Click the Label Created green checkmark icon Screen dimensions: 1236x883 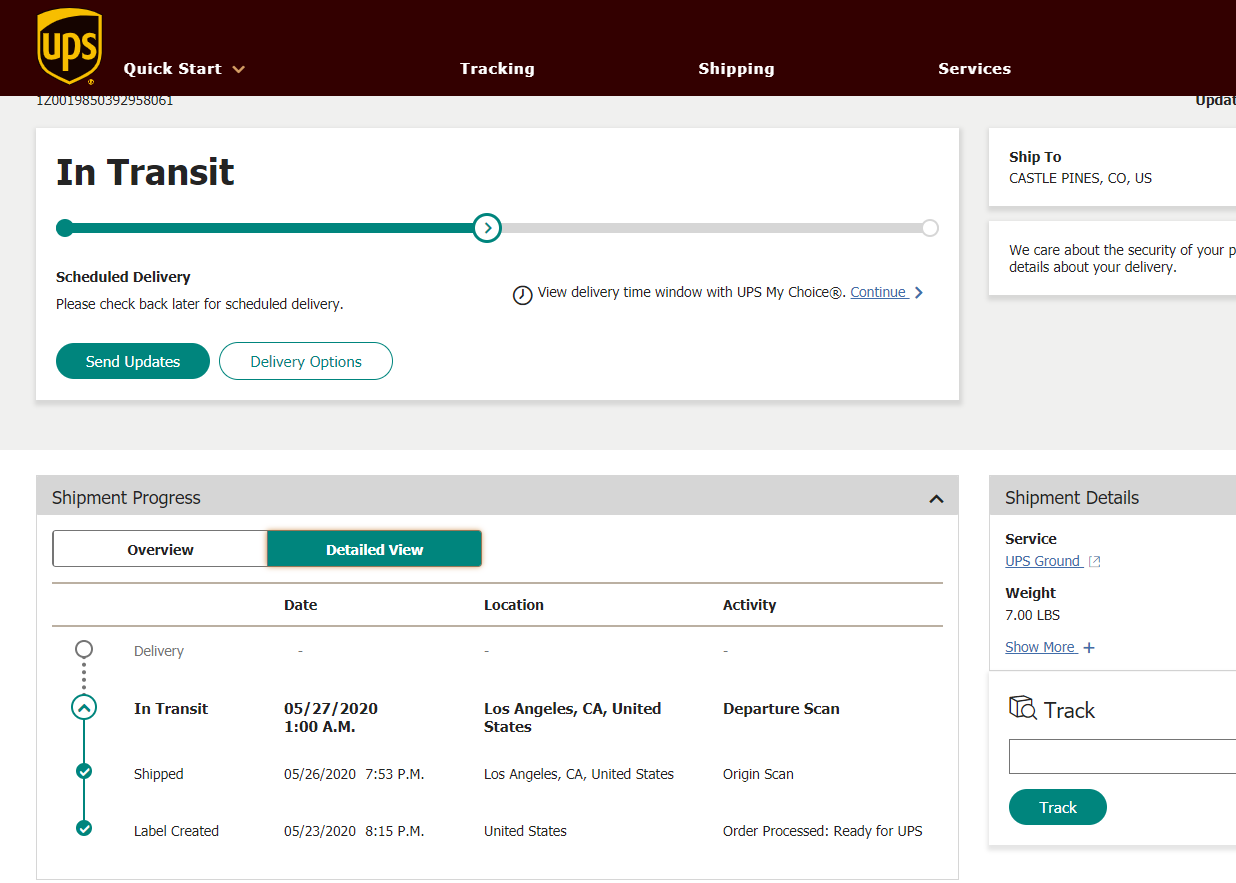pyautogui.click(x=84, y=828)
